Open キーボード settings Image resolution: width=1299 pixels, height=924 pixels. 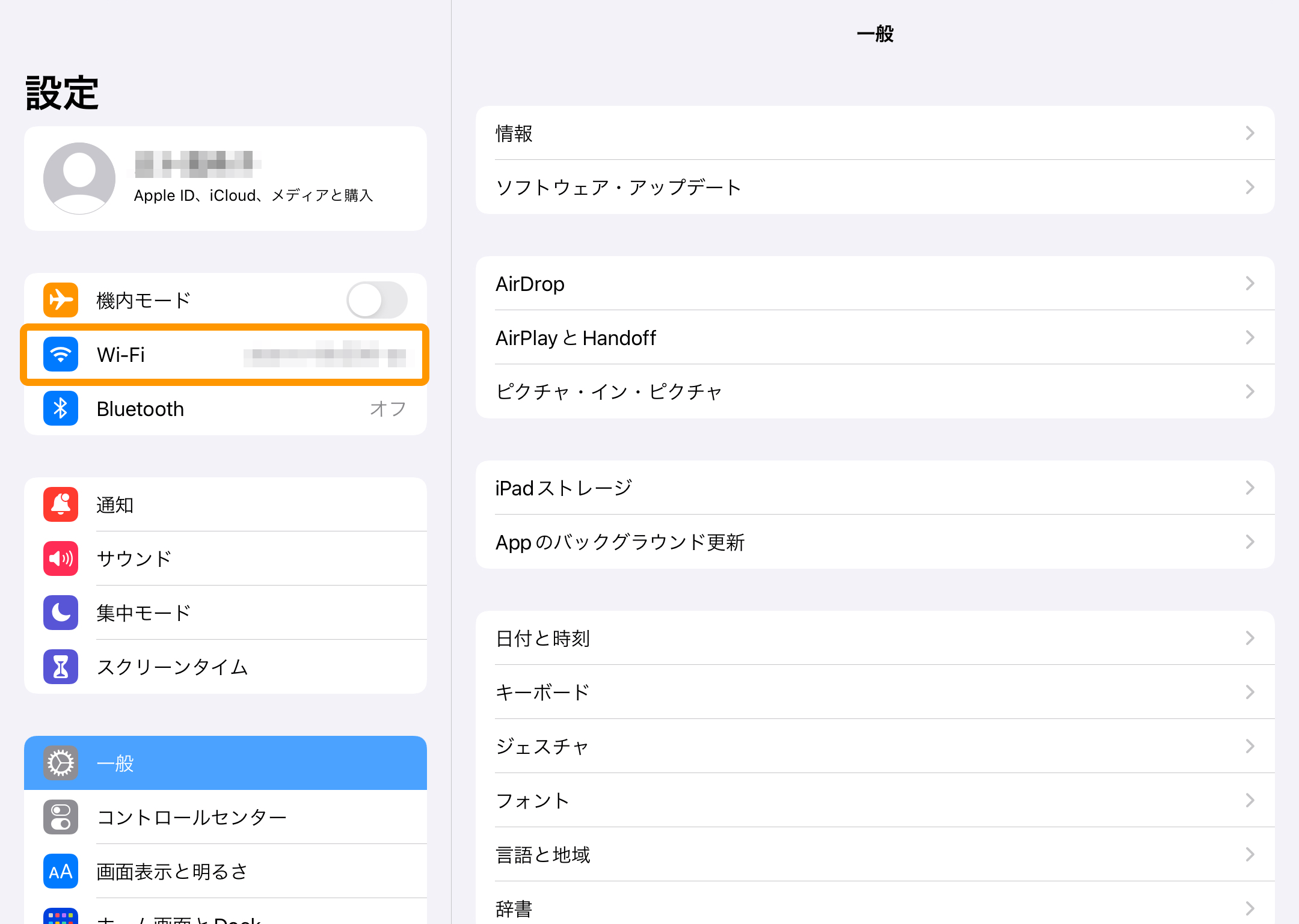[875, 692]
